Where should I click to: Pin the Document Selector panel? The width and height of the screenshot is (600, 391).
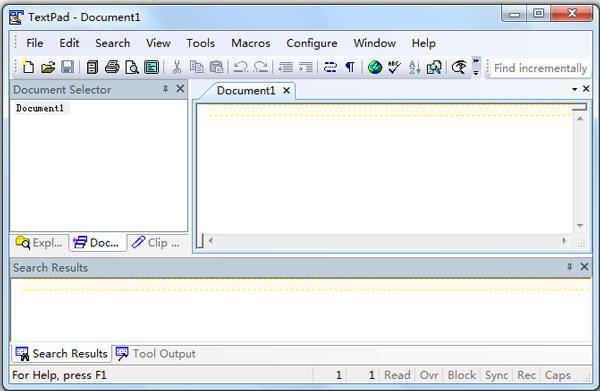[165, 89]
